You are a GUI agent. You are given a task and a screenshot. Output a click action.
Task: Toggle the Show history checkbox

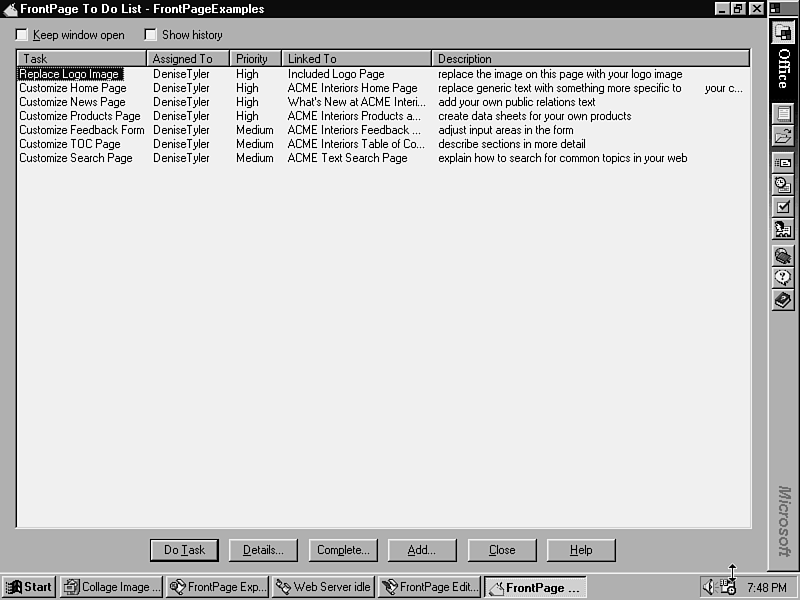coord(151,35)
